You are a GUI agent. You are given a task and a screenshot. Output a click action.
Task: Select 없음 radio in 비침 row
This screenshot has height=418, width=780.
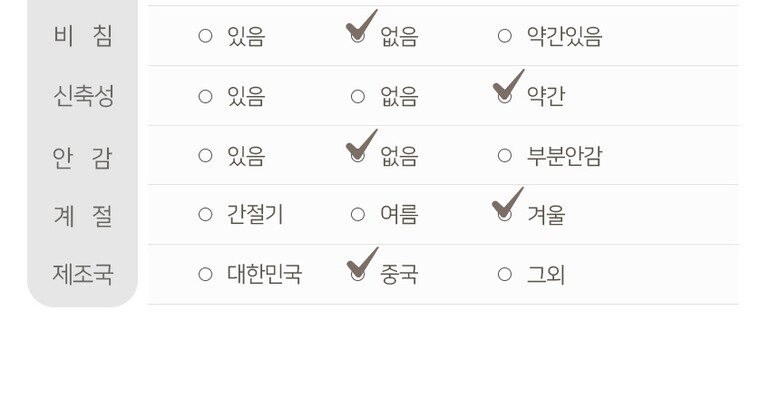coord(357,37)
